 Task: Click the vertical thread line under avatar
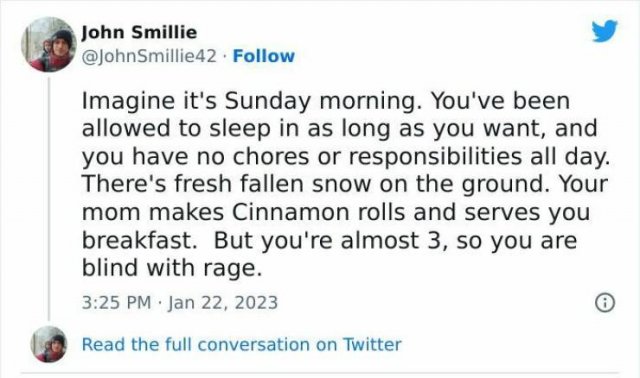pos(49,198)
